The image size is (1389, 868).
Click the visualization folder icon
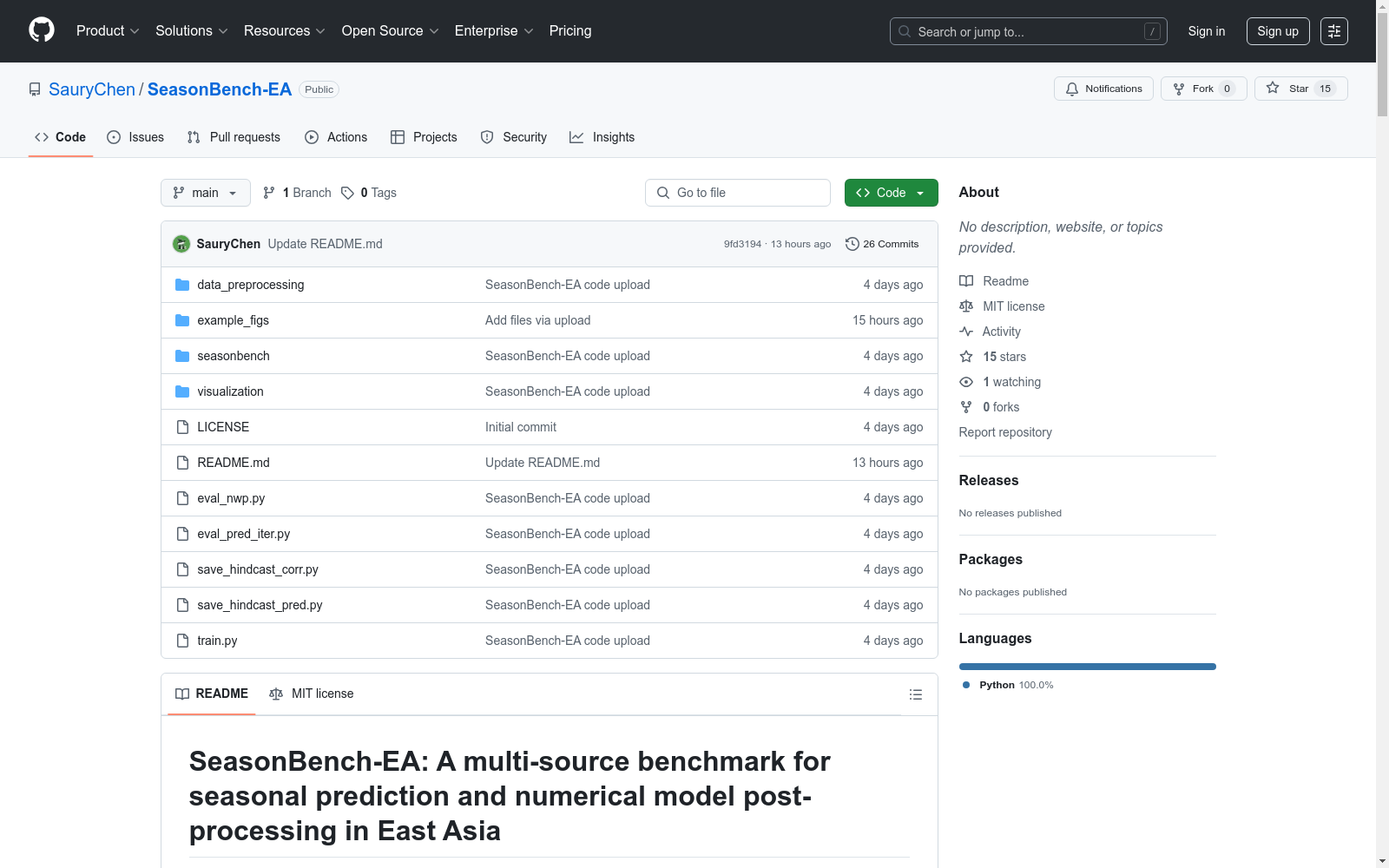(182, 391)
